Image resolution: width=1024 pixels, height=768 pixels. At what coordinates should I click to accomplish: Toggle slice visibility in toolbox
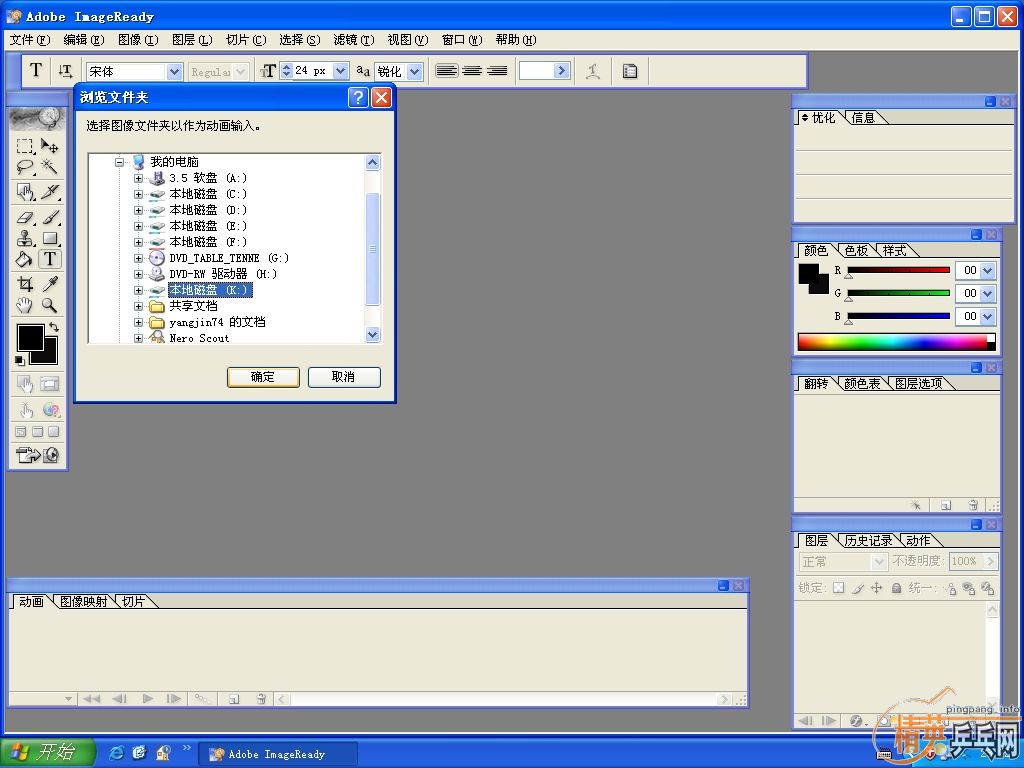point(50,384)
